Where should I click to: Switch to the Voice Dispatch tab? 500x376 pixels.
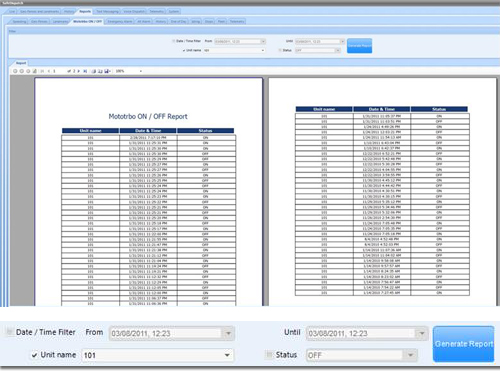[134, 11]
